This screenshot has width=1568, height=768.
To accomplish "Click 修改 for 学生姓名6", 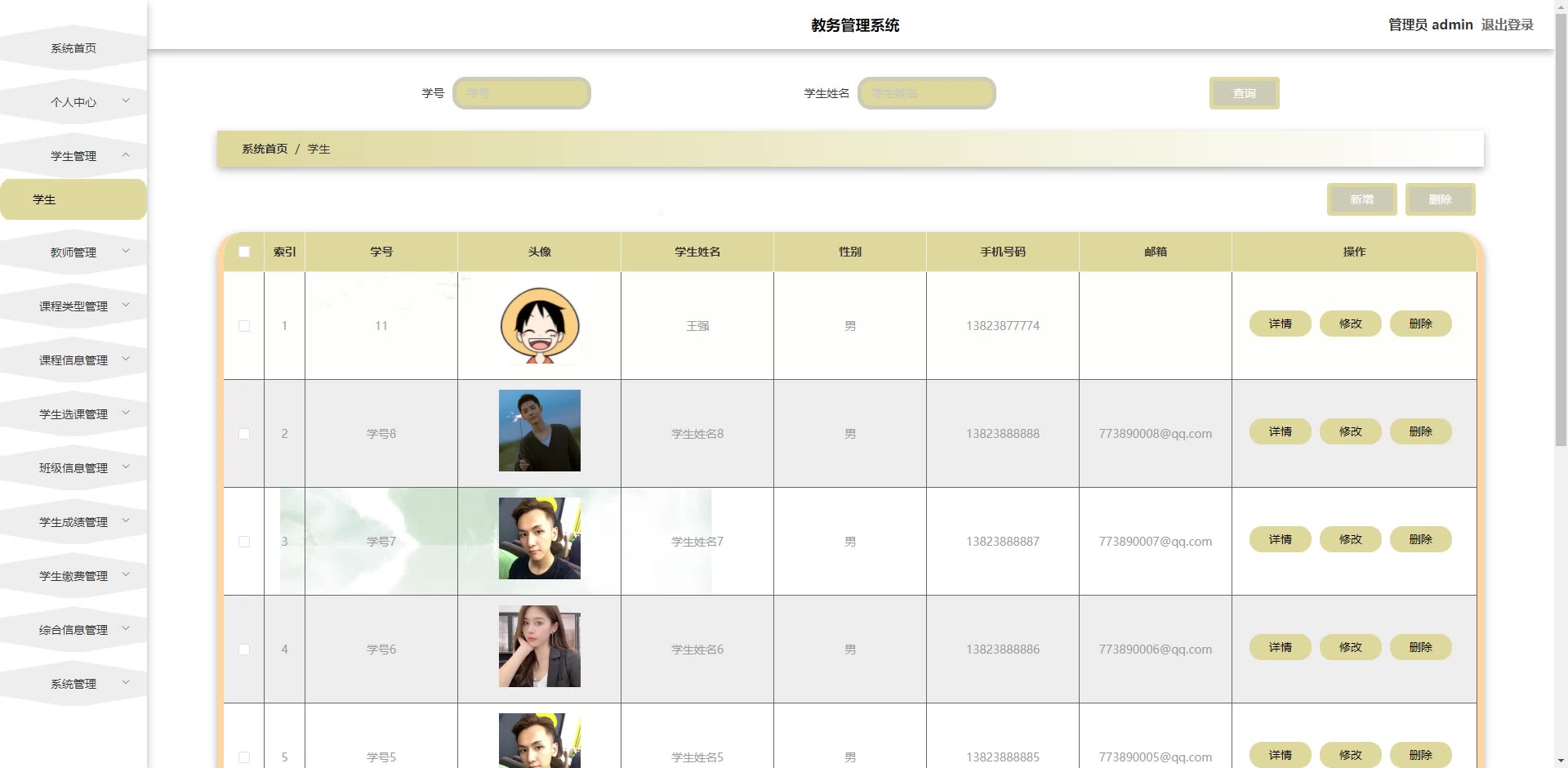I will point(1350,647).
